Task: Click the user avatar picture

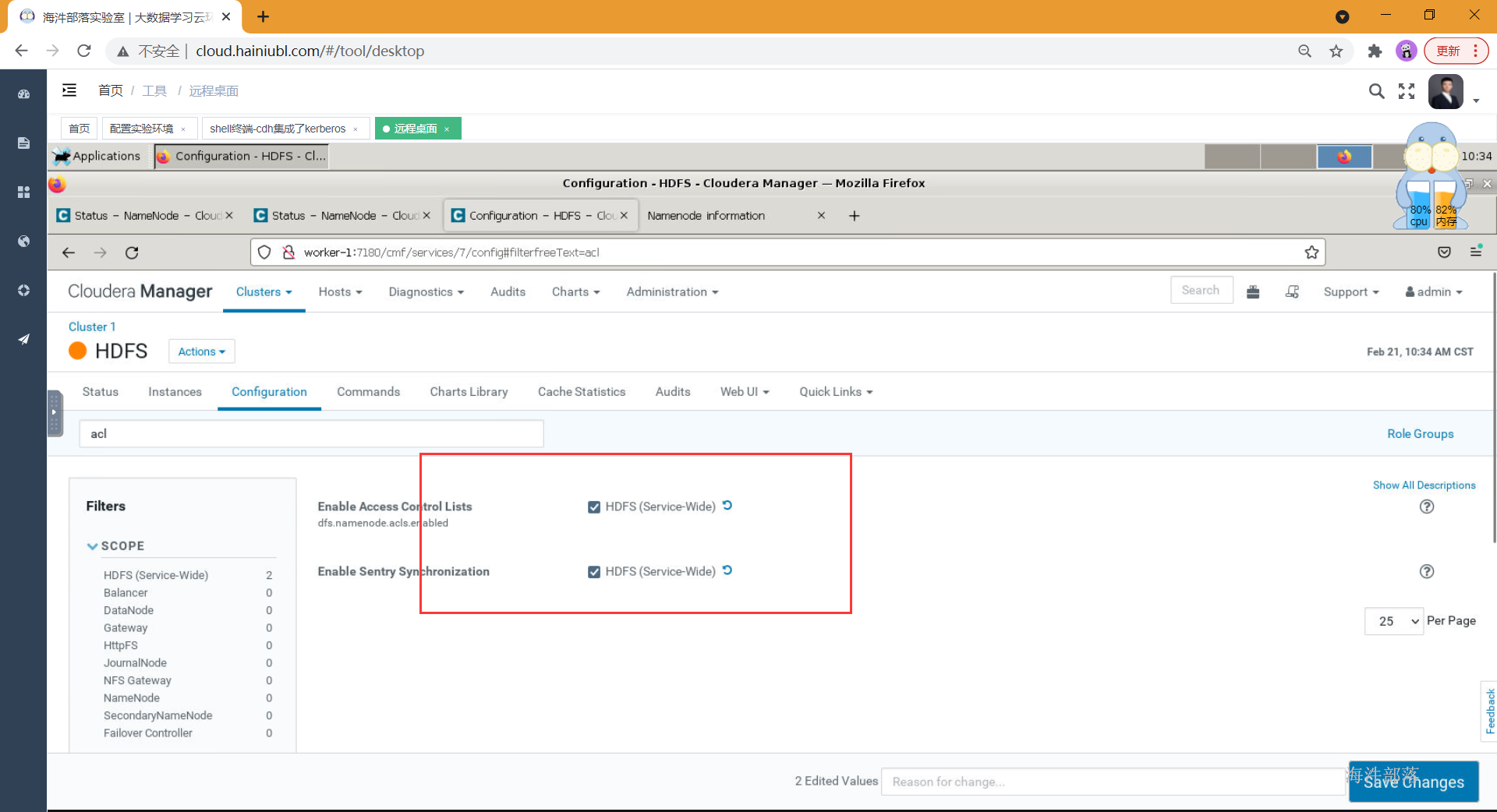Action: 1446,91
